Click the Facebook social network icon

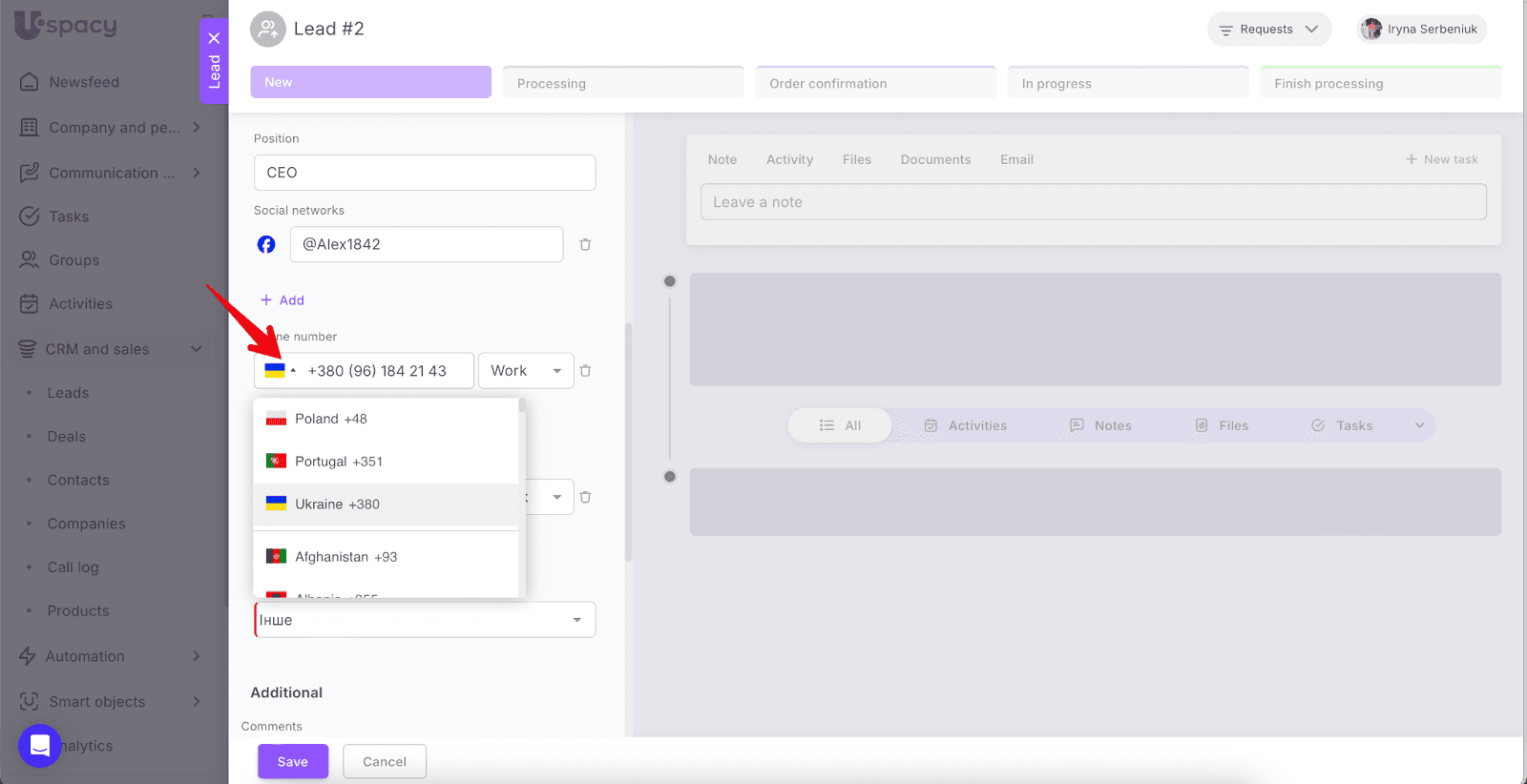(266, 245)
